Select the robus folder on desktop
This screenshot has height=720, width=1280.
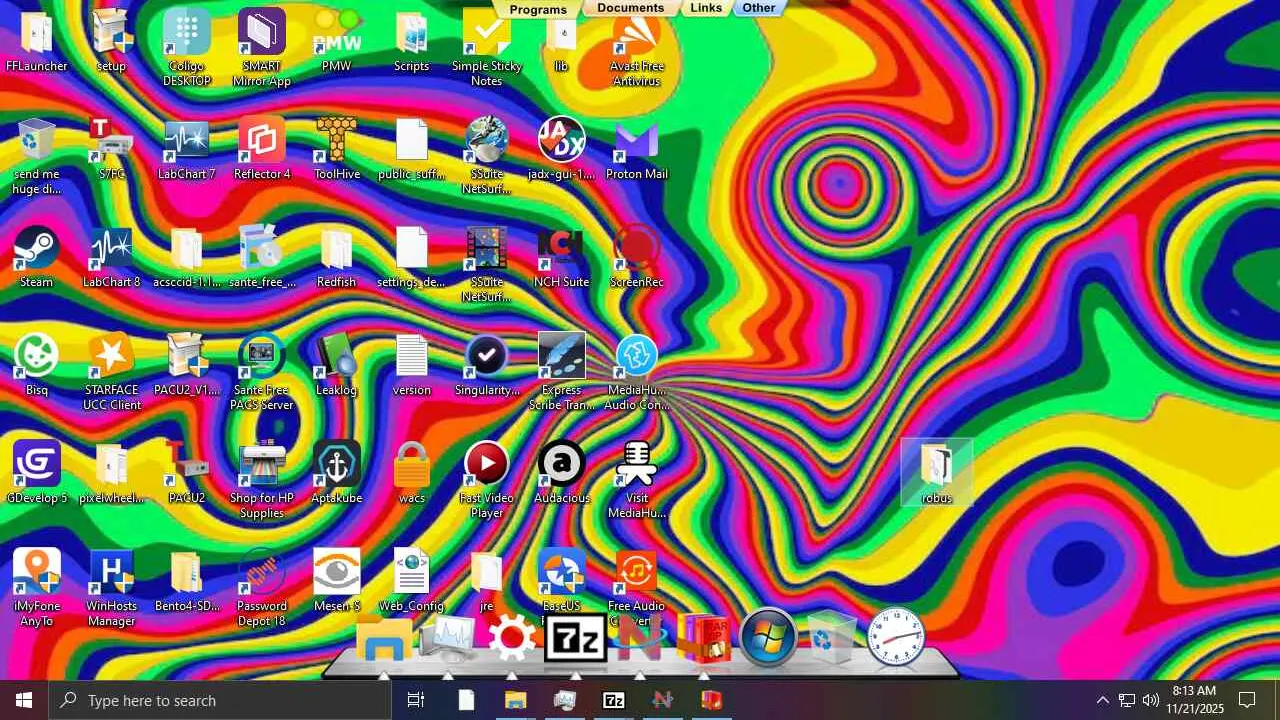tap(937, 473)
